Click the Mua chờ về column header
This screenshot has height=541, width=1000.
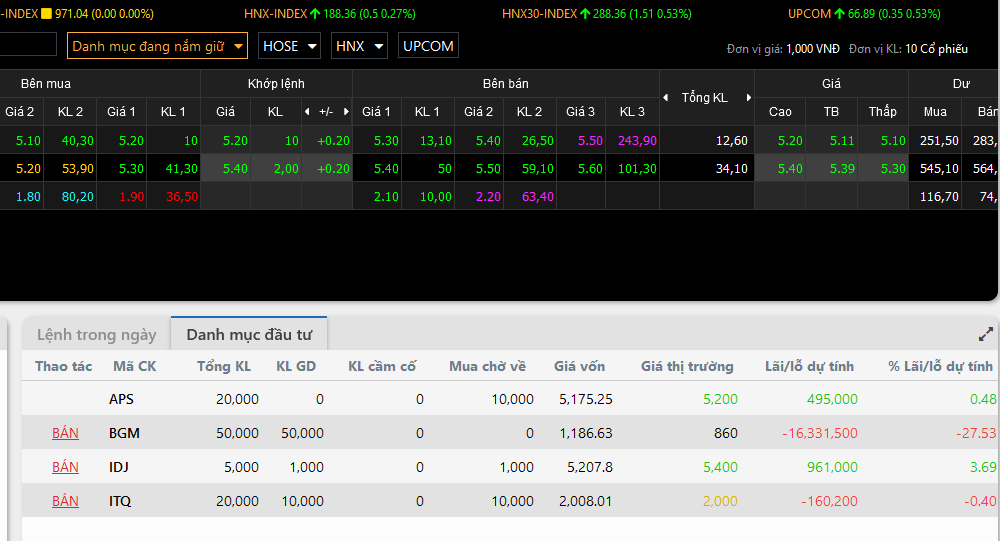point(487,366)
